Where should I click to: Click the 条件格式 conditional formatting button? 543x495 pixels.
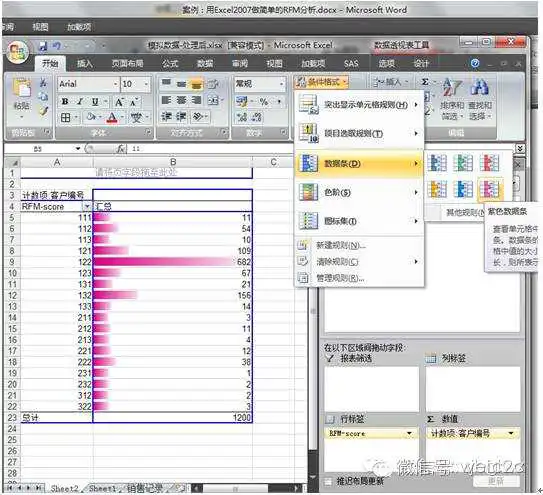322,82
